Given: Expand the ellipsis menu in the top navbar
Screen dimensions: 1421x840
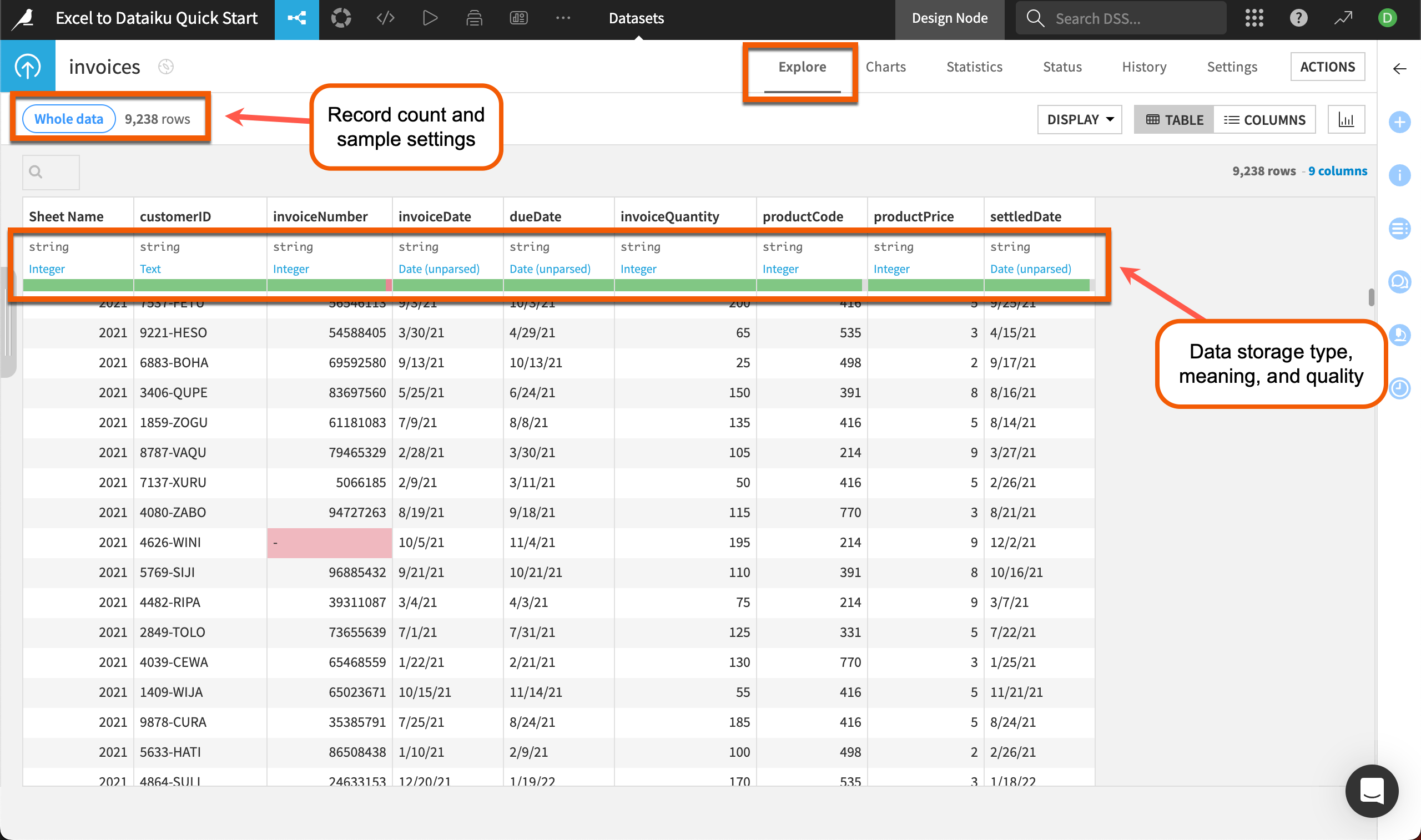Looking at the screenshot, I should 563,18.
